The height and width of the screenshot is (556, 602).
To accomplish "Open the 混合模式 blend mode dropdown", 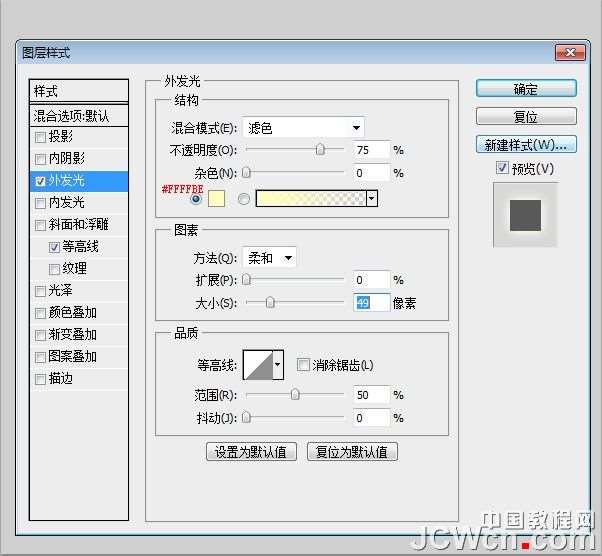I will (303, 127).
